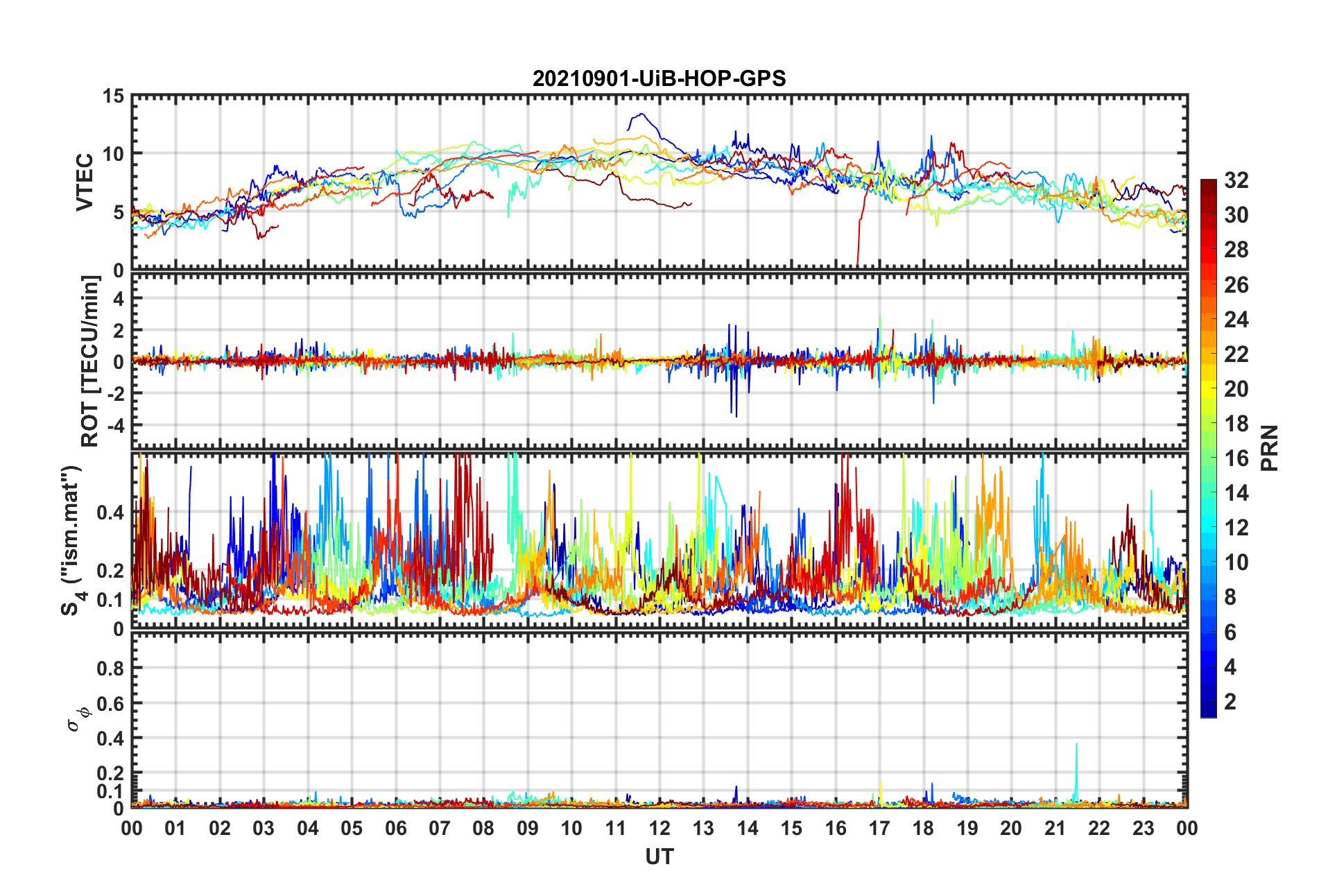Screen dimensions: 1319x896
Task: Click the PRN colorbar label
Action: (1270, 448)
